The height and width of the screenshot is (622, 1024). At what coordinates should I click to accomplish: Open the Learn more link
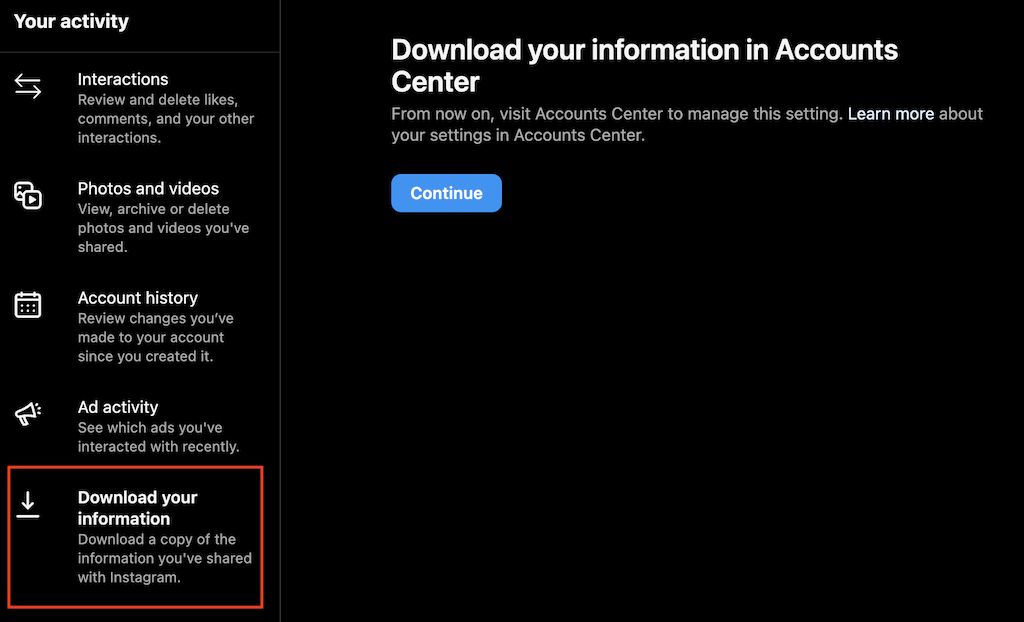(890, 114)
